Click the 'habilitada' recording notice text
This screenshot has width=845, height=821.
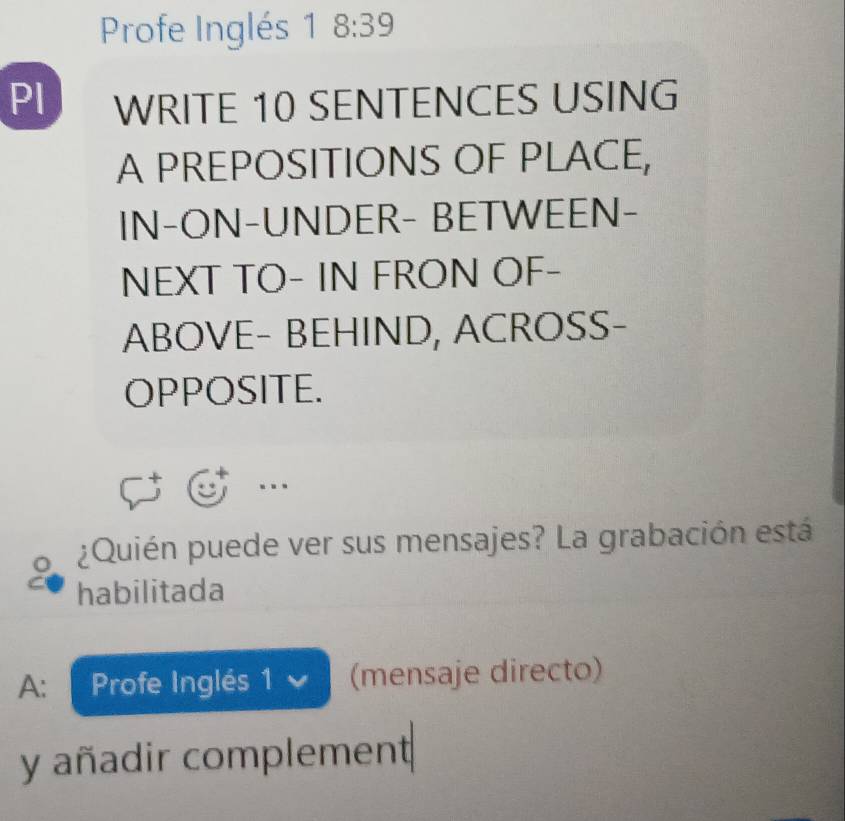(x=150, y=591)
